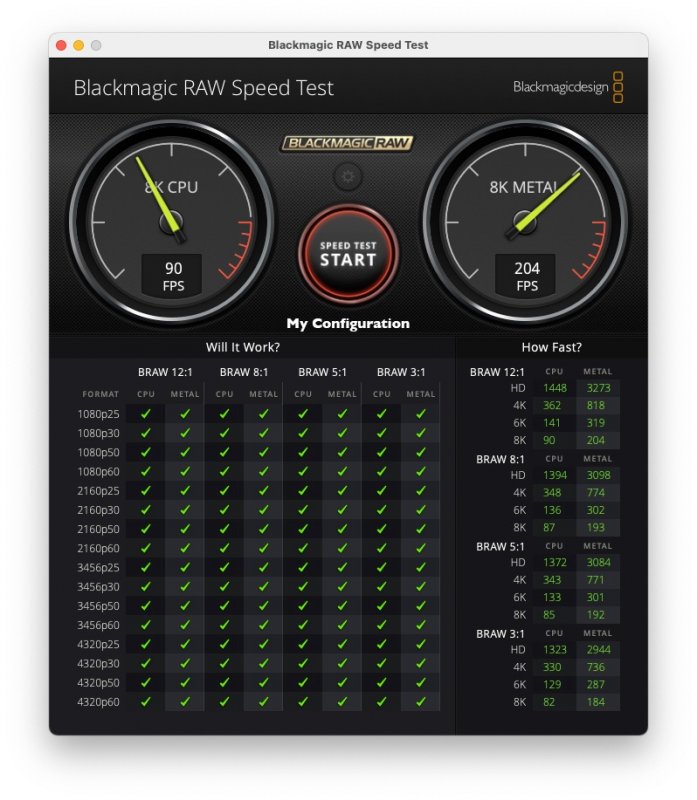Viewport: 697px width, 800px height.
Task: Click BRAW 8:1 4K METAL value 774
Action: (595, 493)
